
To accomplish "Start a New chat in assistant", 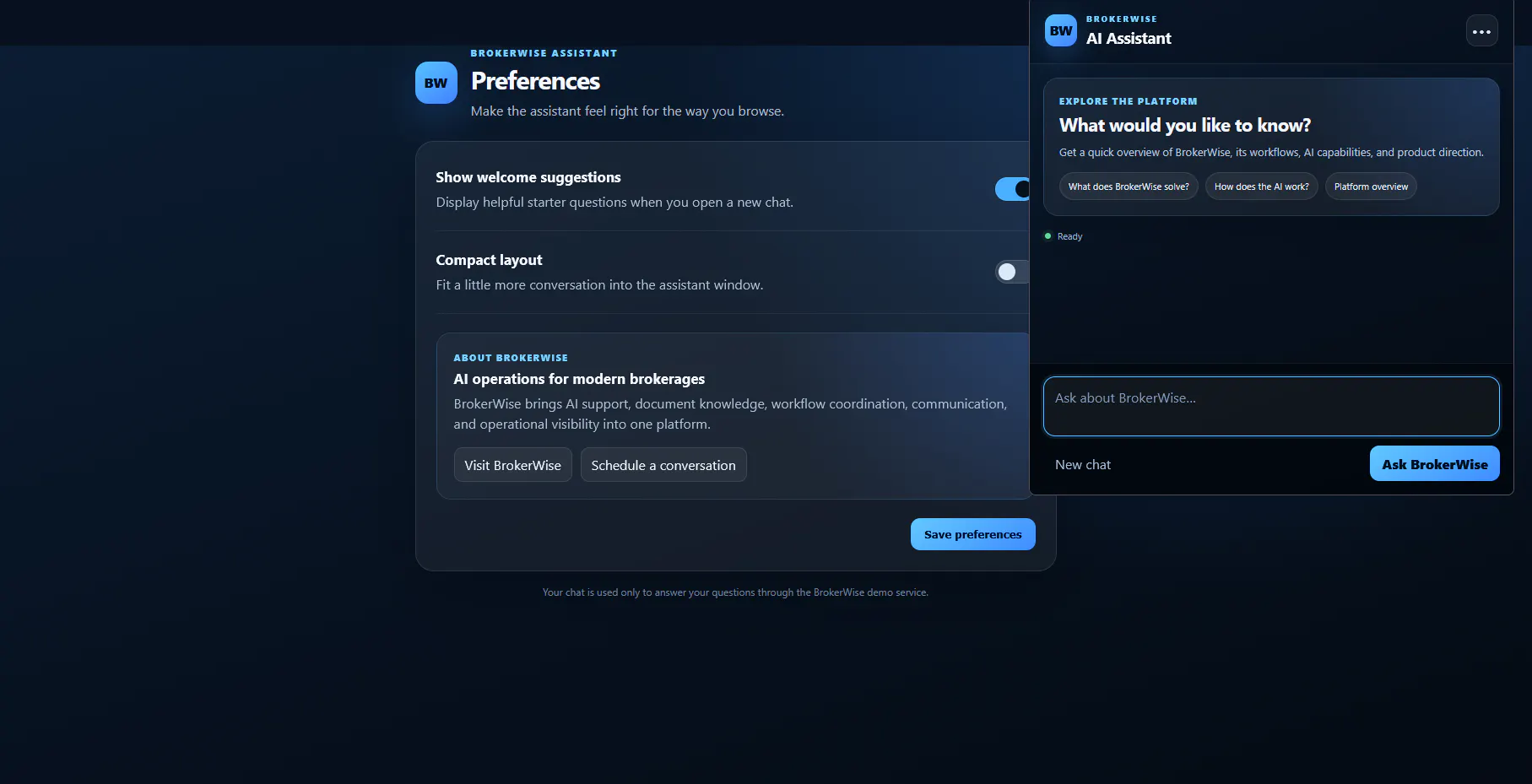I will (x=1083, y=465).
